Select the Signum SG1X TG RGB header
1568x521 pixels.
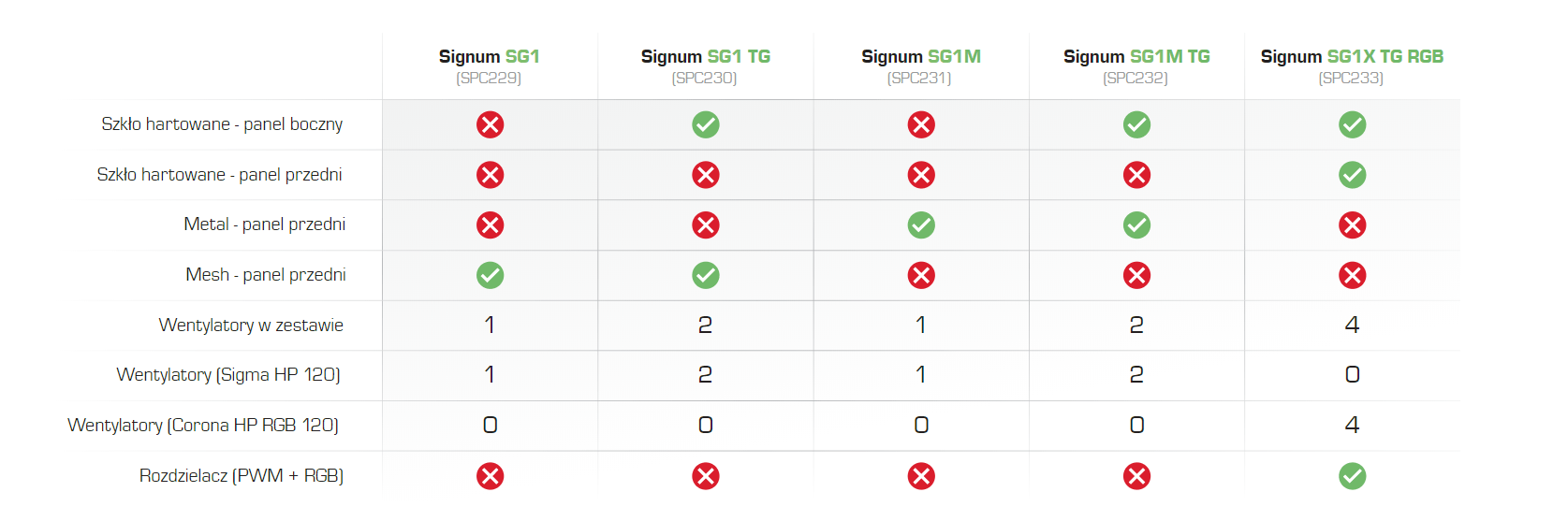(x=1352, y=66)
